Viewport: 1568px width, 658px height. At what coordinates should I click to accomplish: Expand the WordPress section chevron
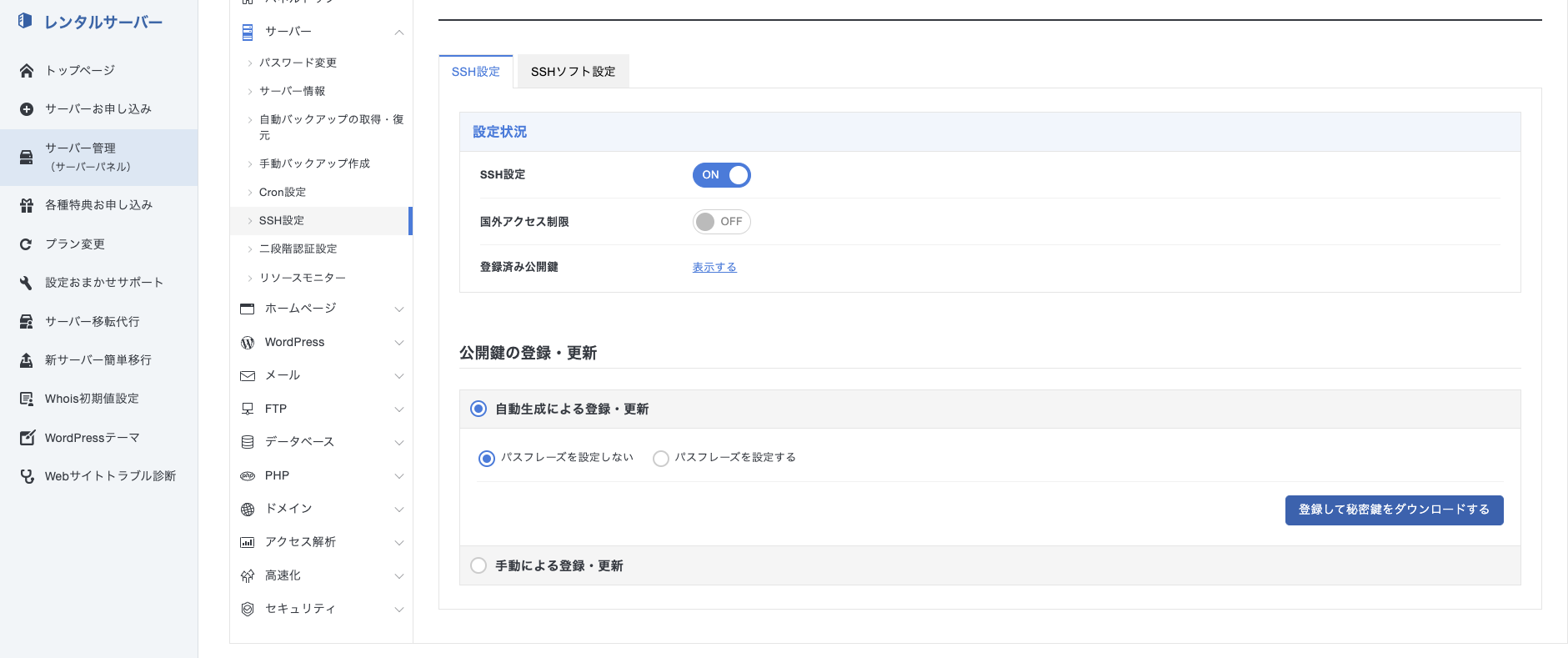click(399, 343)
